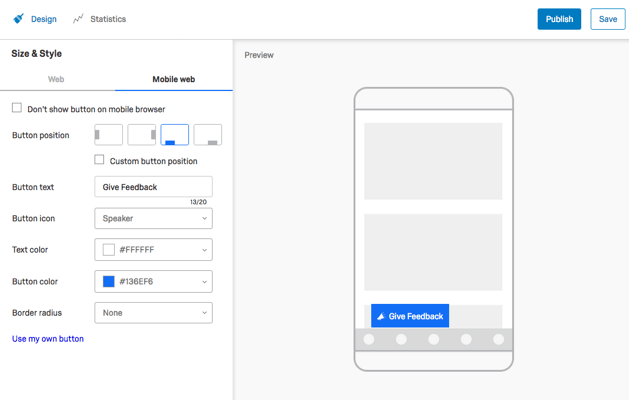Switch to the Mobile web tab
Viewport: 629px width, 400px height.
pyautogui.click(x=174, y=79)
